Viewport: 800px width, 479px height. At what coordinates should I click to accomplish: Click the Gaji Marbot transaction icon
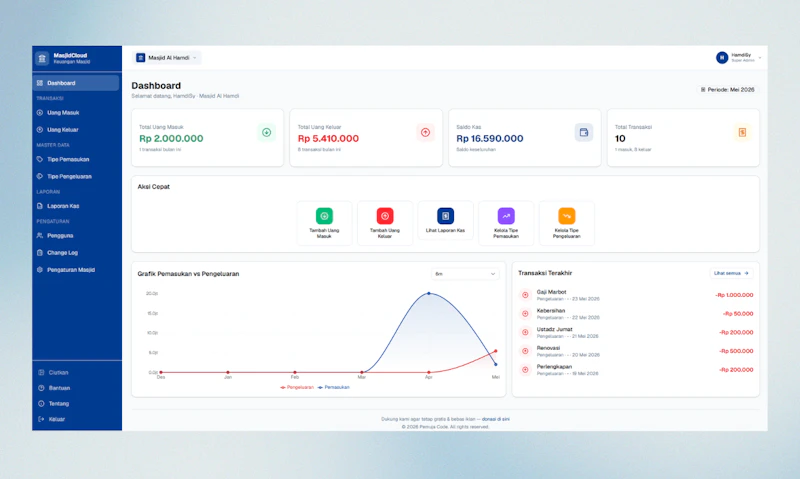pyautogui.click(x=525, y=295)
